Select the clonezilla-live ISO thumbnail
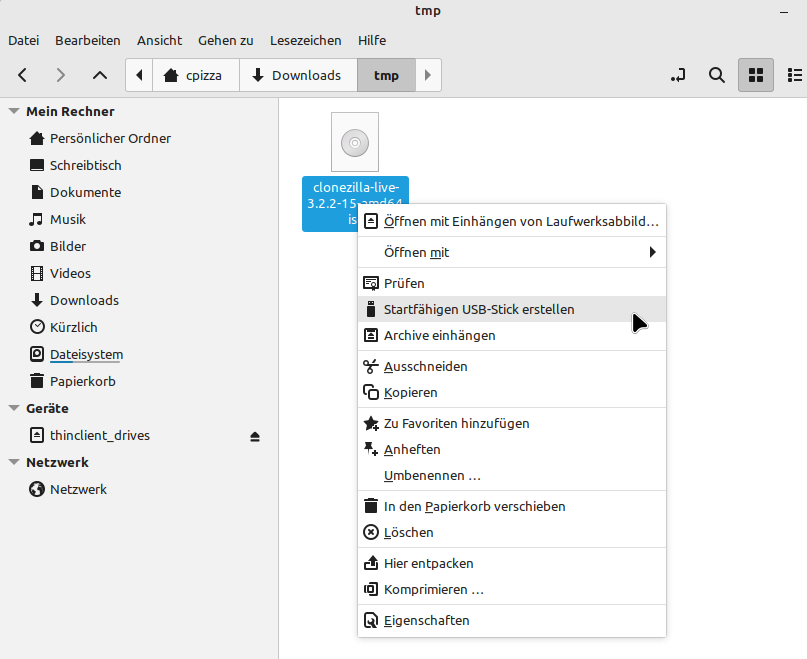Image resolution: width=807 pixels, height=659 pixels. coord(354,141)
